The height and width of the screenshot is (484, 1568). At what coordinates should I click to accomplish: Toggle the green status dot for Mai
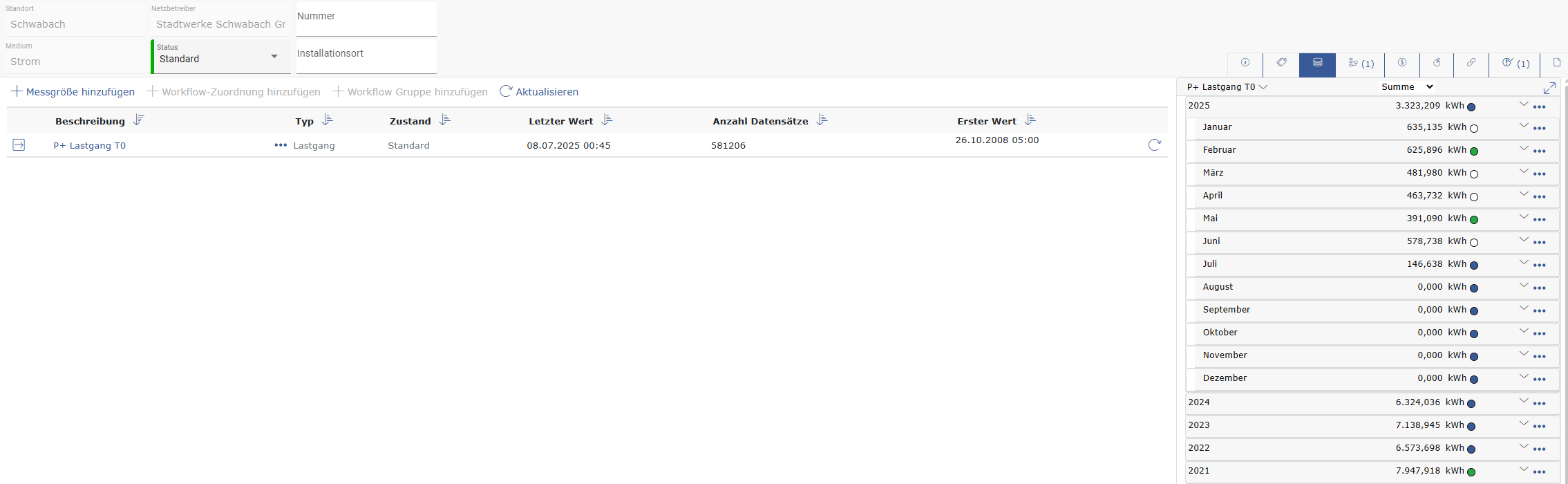pos(1473,220)
